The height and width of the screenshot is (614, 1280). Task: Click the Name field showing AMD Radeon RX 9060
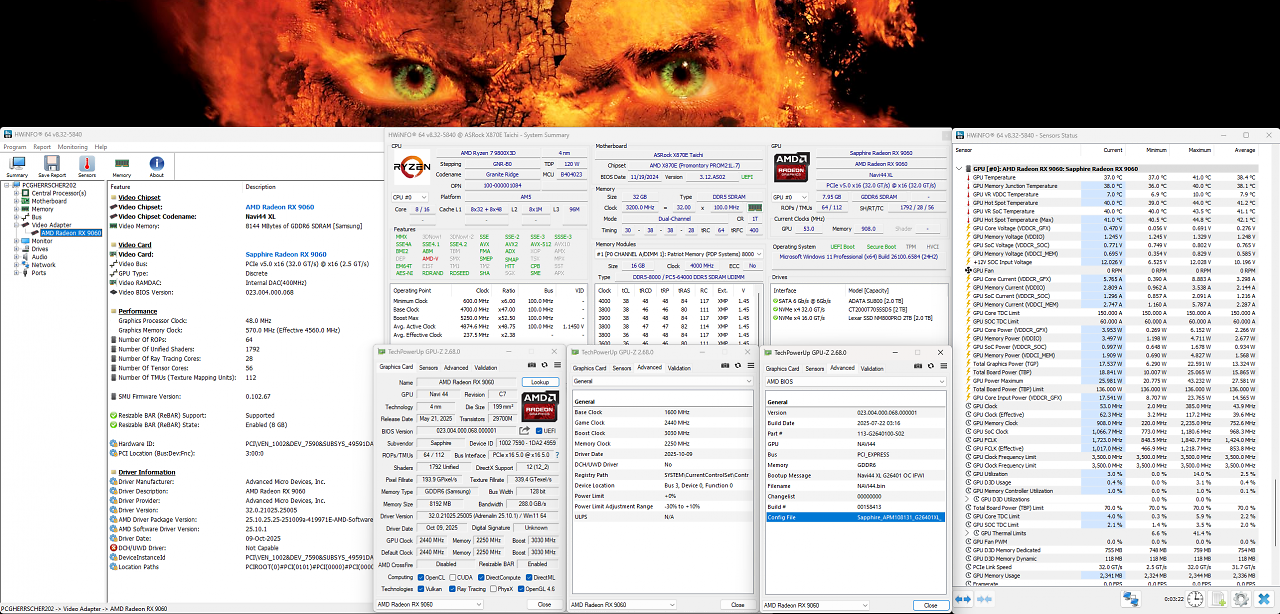pos(468,382)
